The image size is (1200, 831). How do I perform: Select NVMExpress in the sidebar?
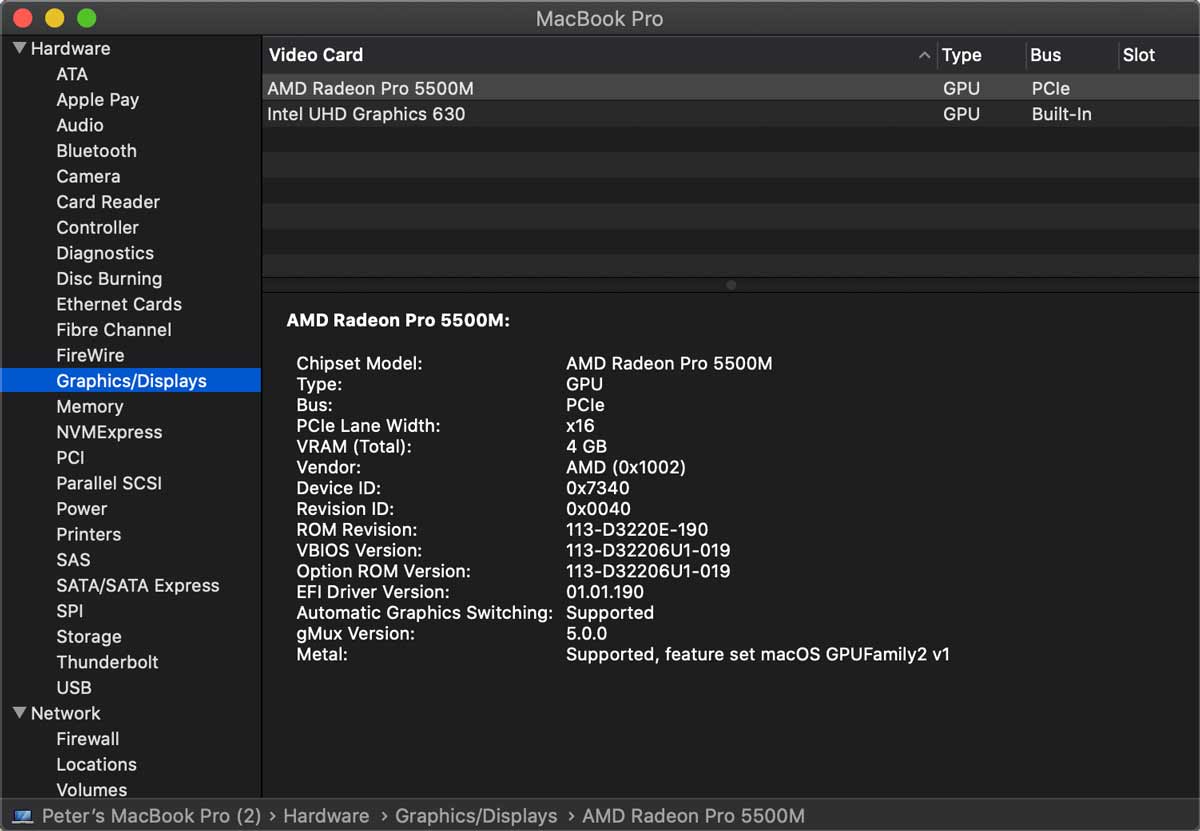(109, 432)
